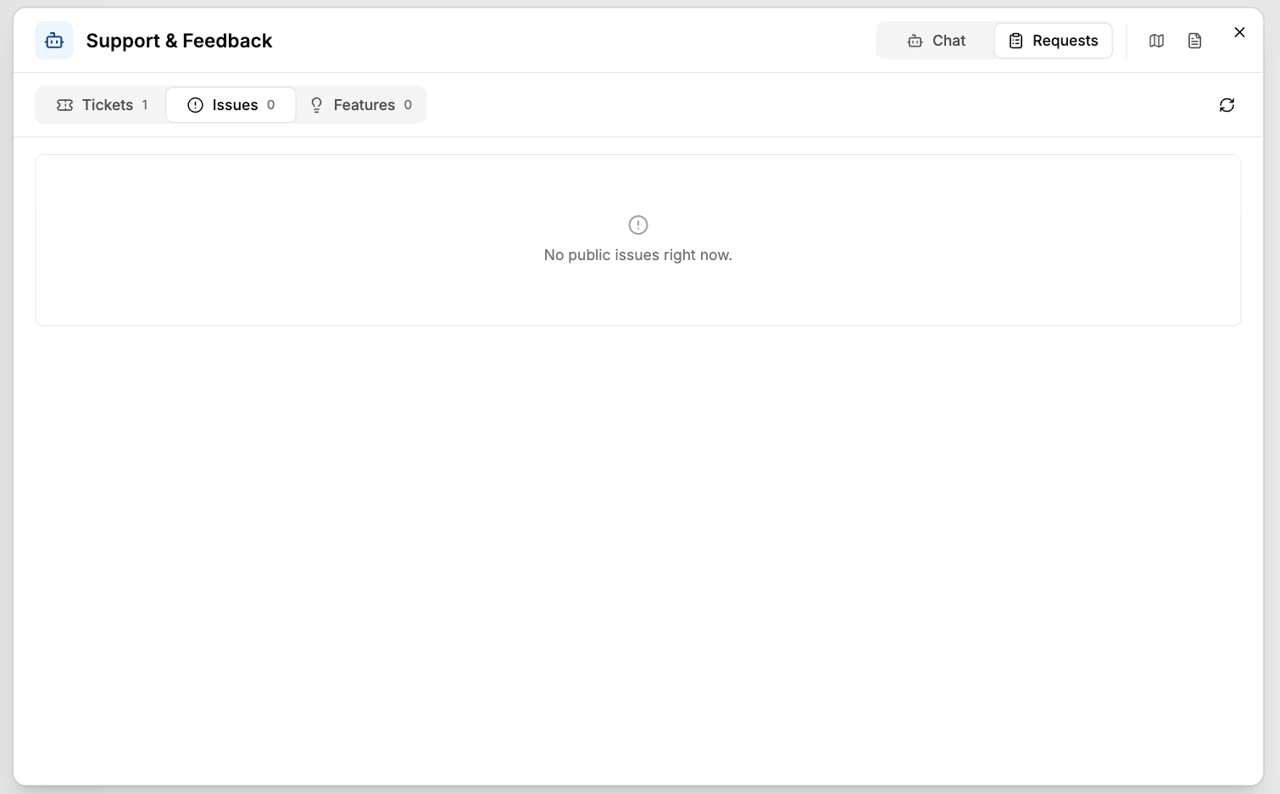Switch to the Chat view
The height and width of the screenshot is (794, 1280).
[936, 41]
